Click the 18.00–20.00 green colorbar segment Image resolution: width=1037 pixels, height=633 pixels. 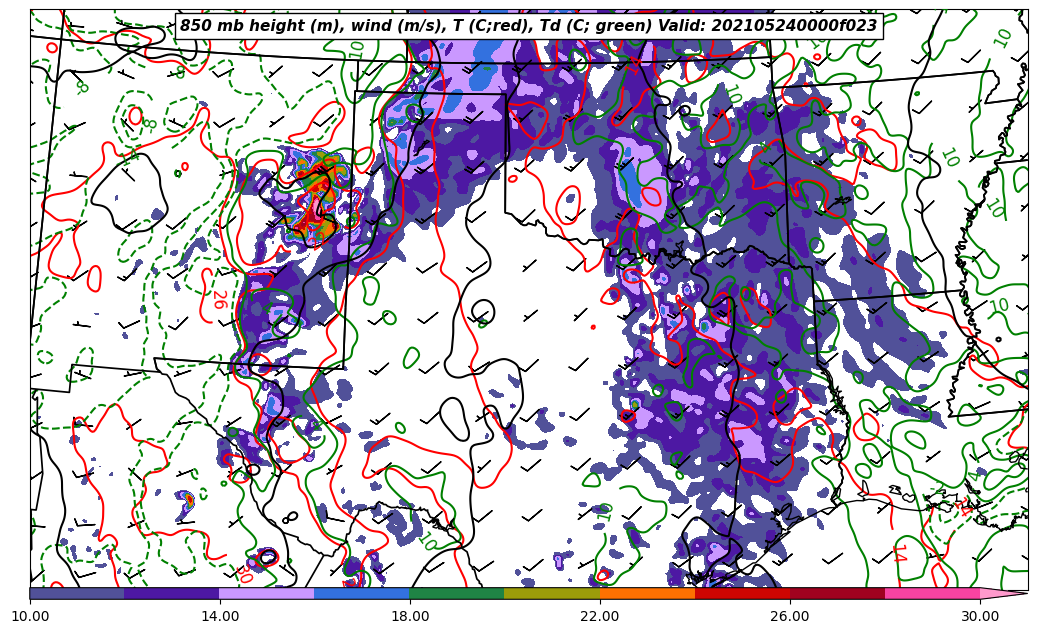click(x=457, y=593)
